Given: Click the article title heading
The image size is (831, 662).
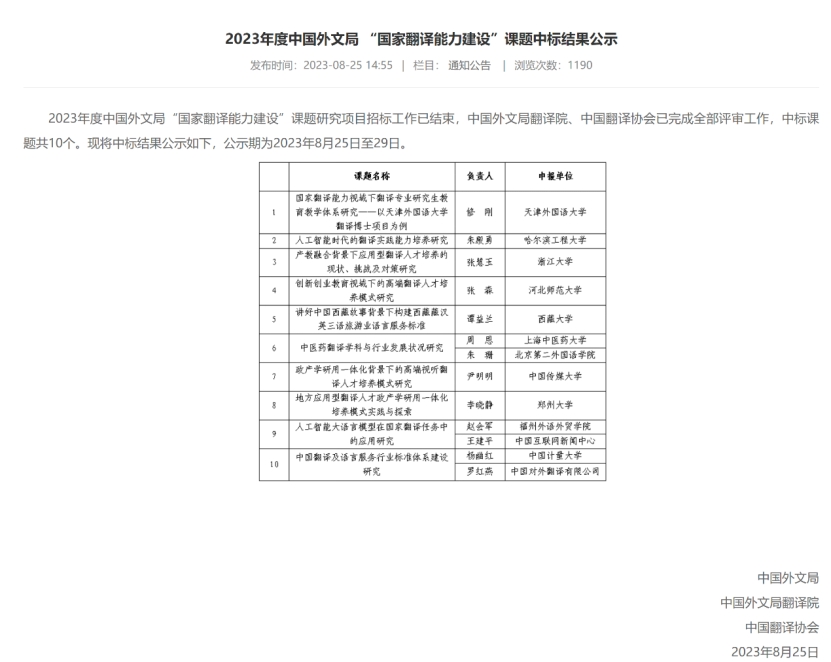Looking at the screenshot, I should click(x=415, y=40).
